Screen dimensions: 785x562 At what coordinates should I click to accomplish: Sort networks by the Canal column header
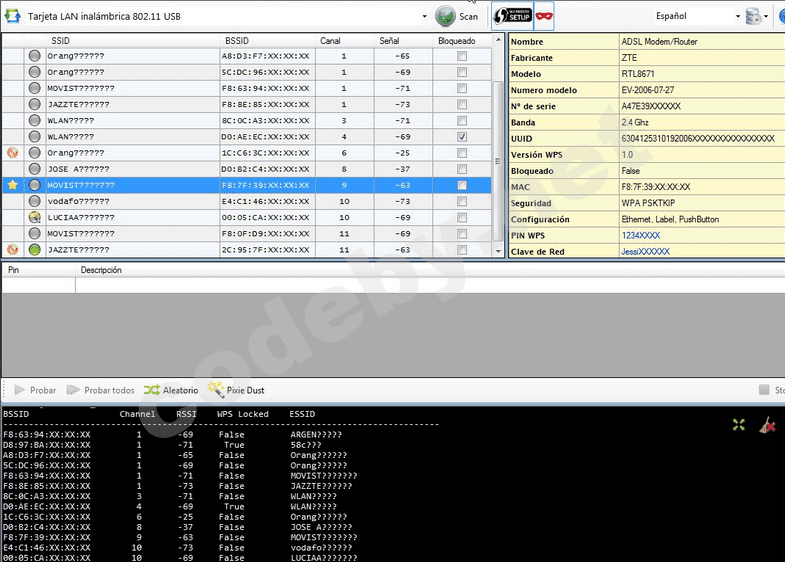[x=329, y=40]
